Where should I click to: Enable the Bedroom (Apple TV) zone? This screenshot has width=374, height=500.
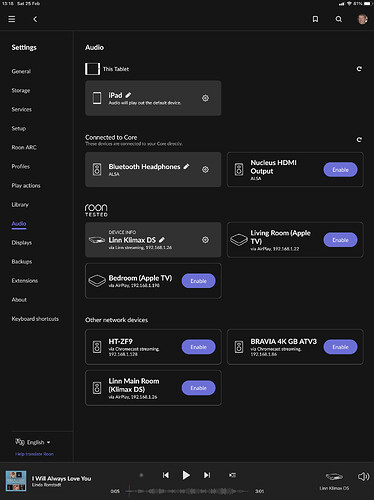(x=198, y=281)
